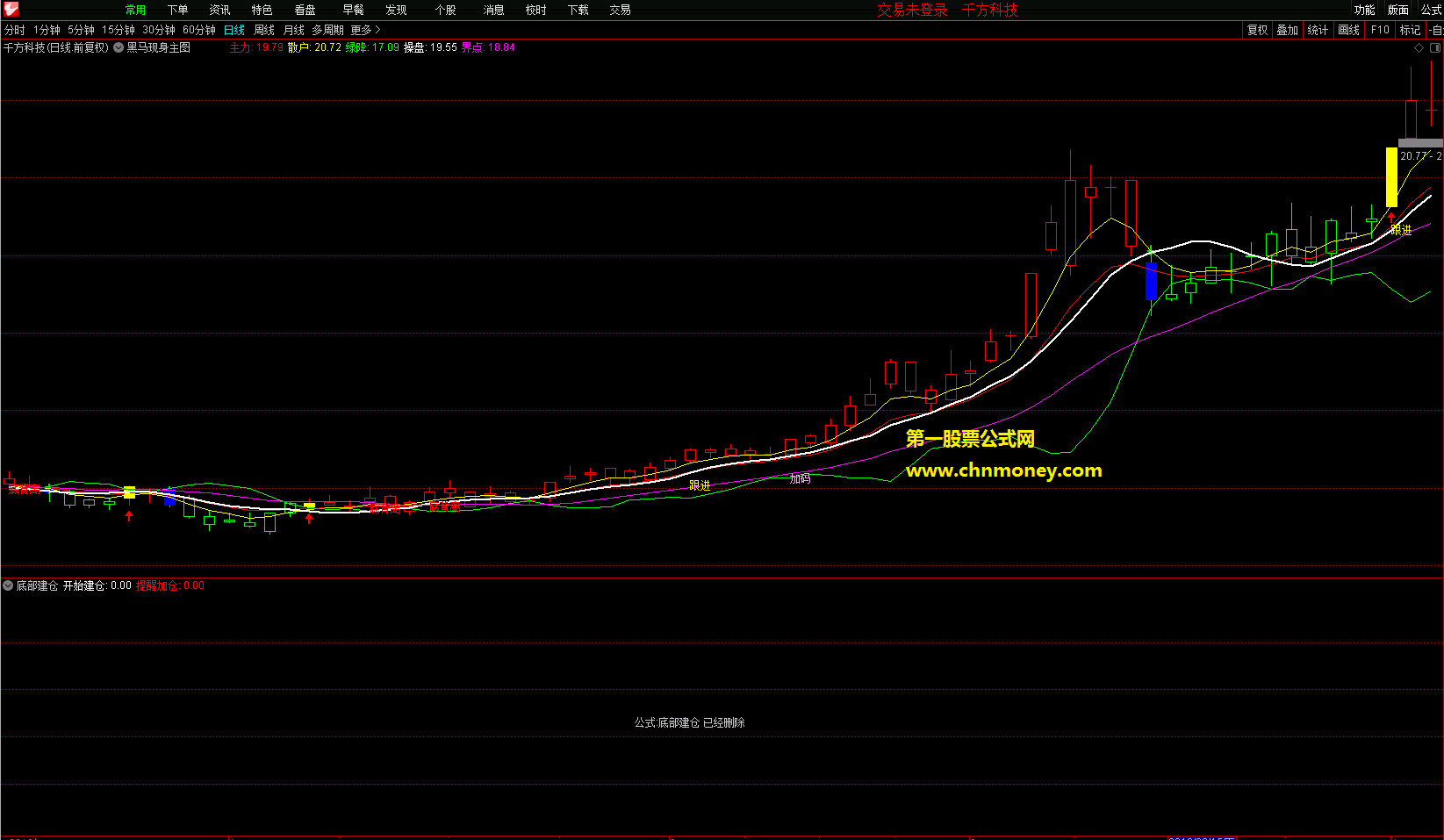1444x840 pixels.
Task: Open the 资讯 menu
Action: (x=219, y=10)
